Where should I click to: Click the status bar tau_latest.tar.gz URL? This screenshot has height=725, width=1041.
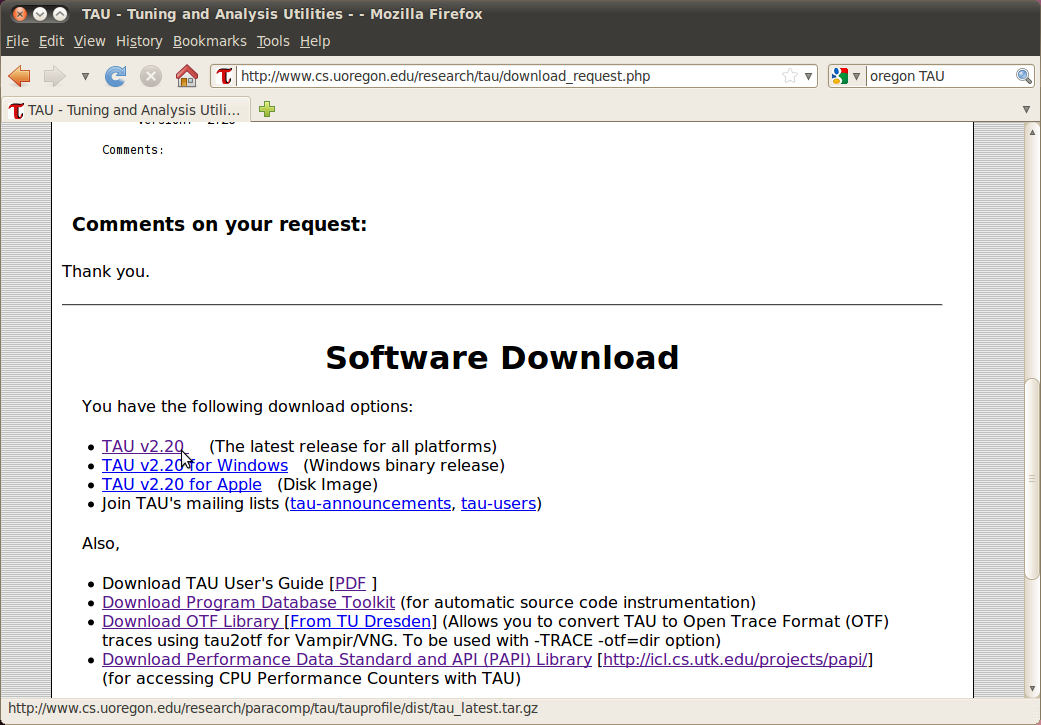pyautogui.click(x=273, y=708)
